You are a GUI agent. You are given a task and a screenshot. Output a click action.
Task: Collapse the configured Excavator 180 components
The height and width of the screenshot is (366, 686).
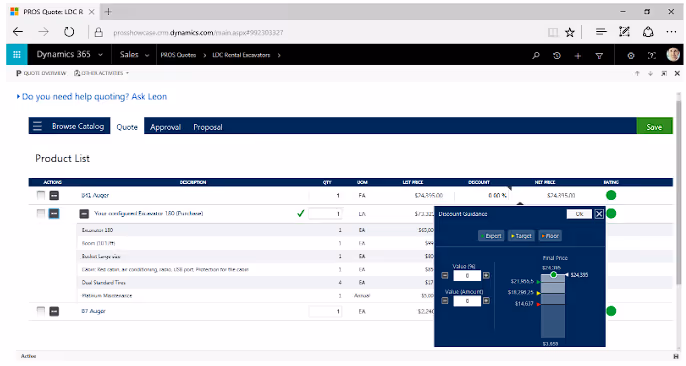(84, 214)
